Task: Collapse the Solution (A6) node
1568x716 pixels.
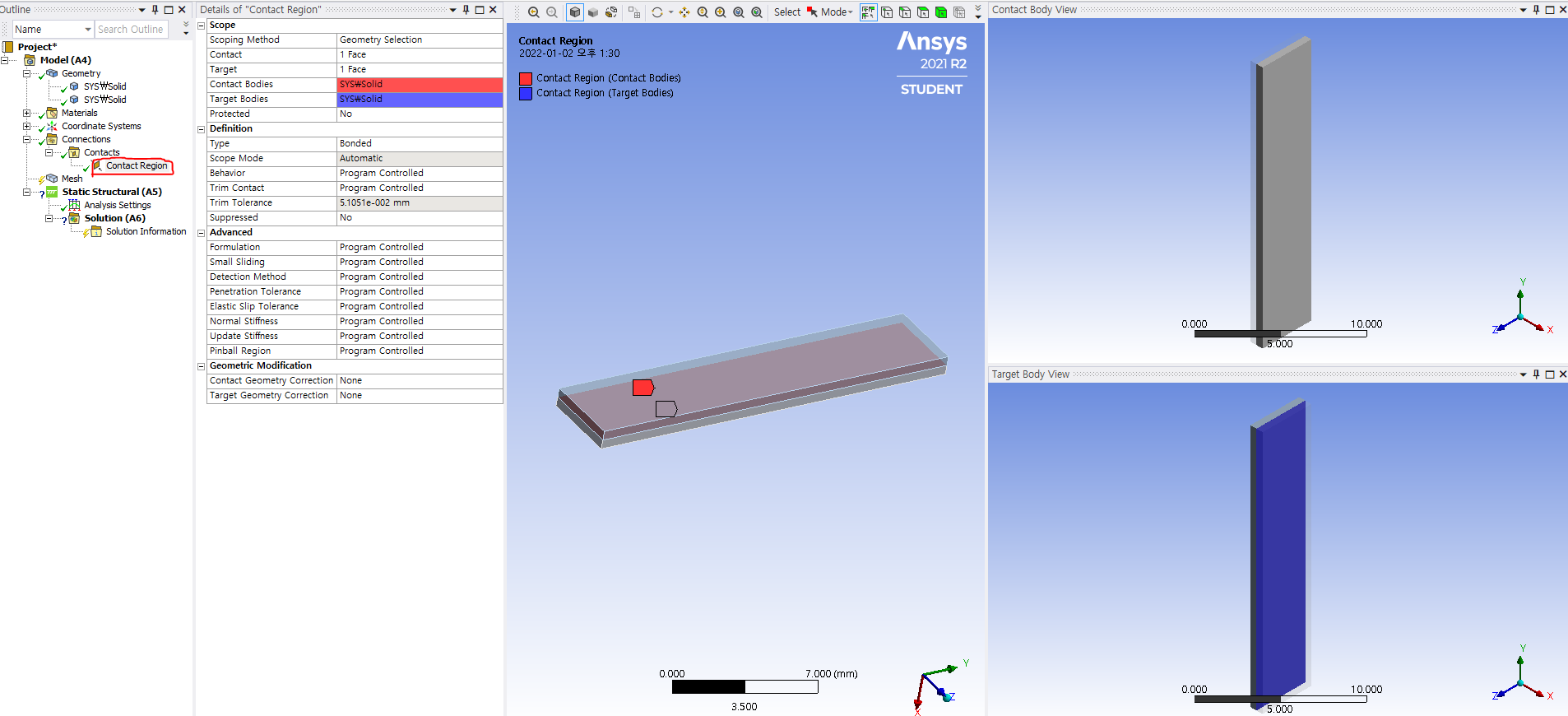Action: point(49,218)
